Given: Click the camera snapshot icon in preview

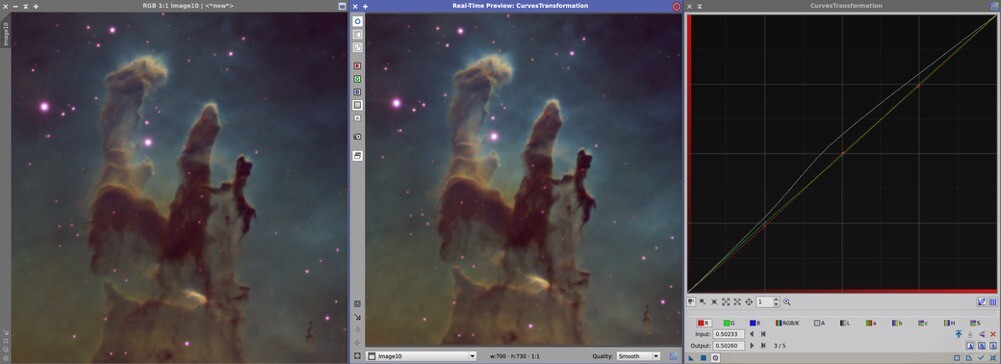Looking at the screenshot, I should [358, 137].
